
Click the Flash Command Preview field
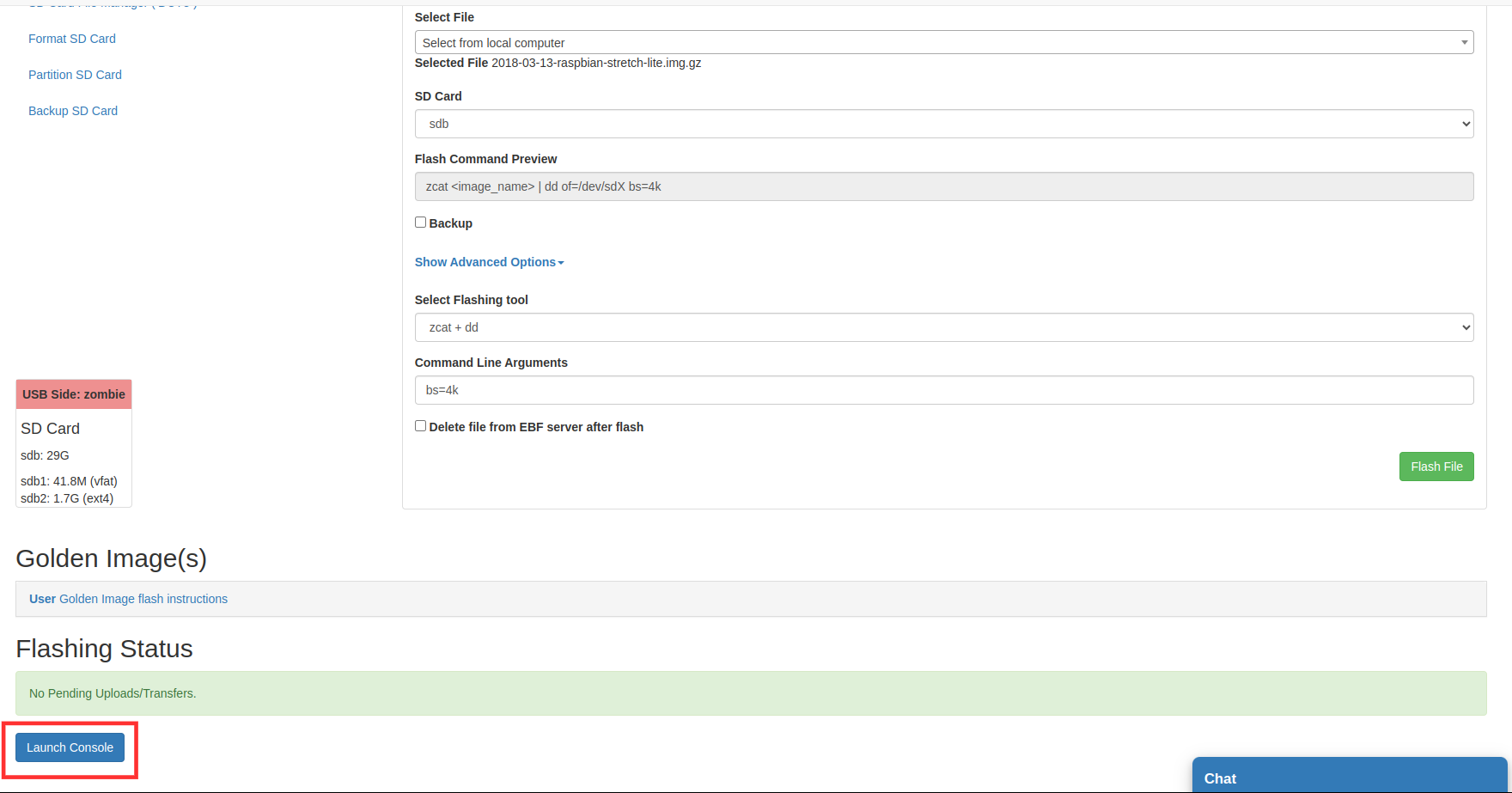[944, 186]
